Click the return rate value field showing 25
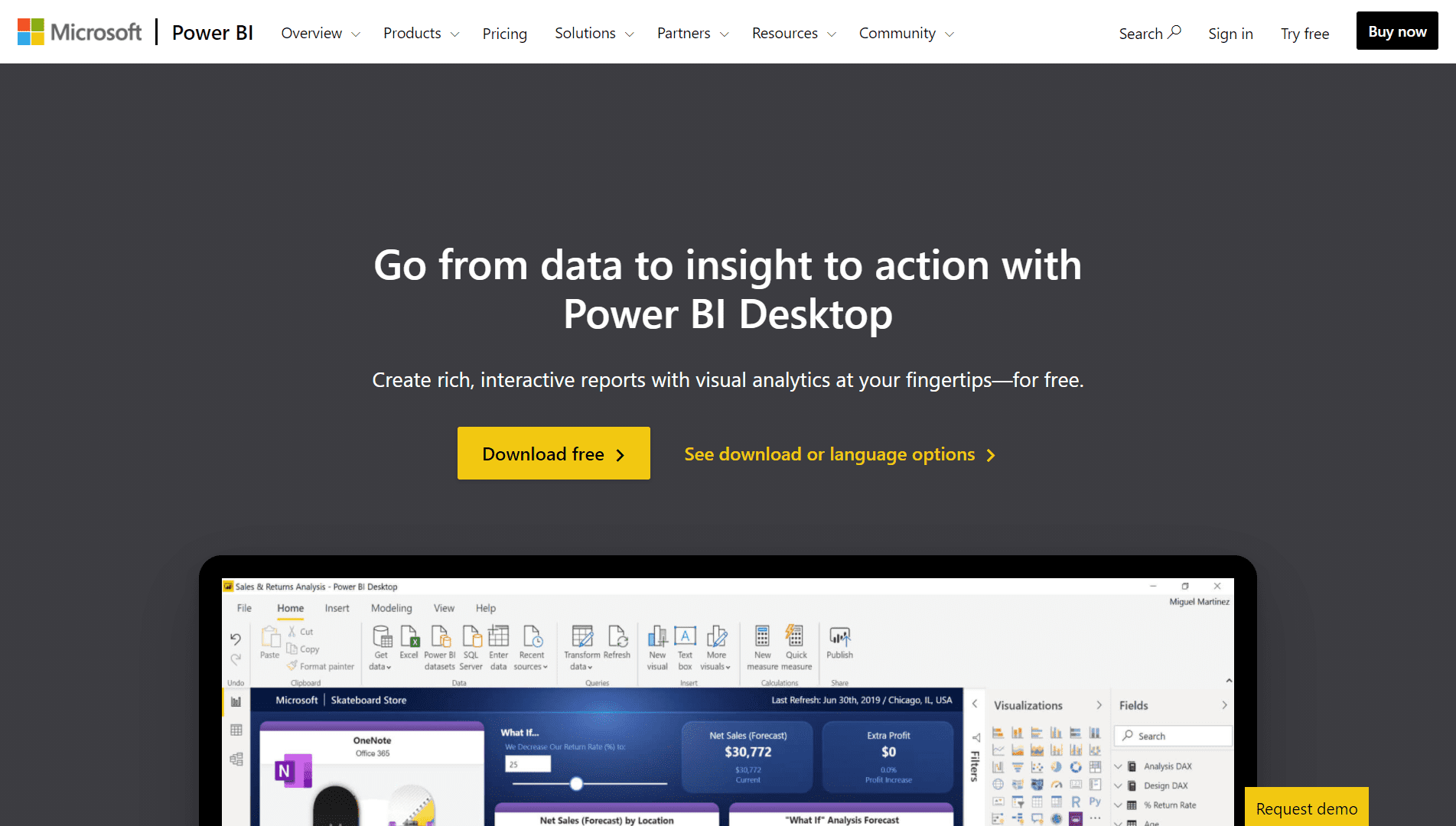1456x826 pixels. (528, 764)
